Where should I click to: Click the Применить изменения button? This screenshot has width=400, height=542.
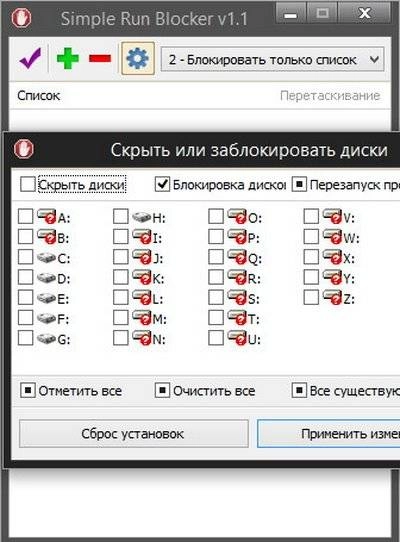(x=329, y=433)
